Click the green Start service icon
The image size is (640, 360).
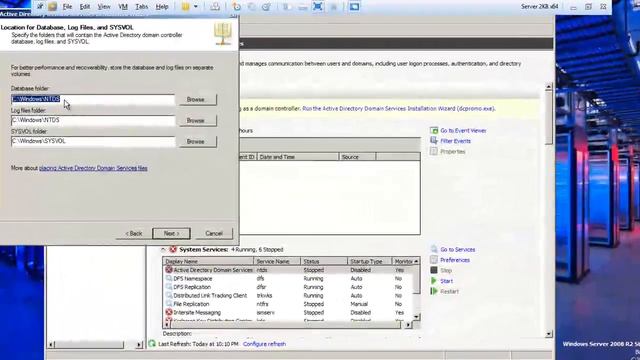pos(434,281)
